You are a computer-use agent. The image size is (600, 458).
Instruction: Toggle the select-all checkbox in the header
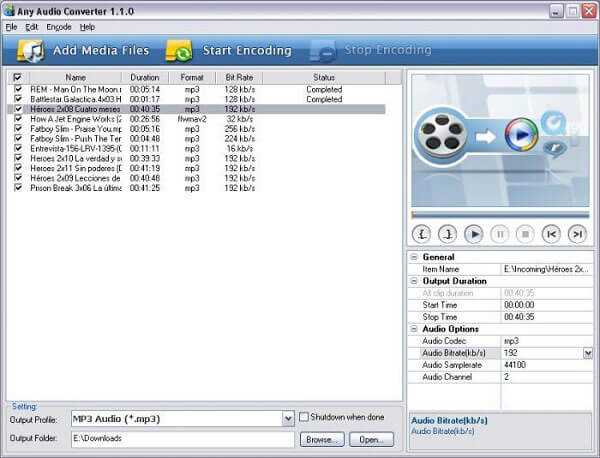tap(17, 77)
